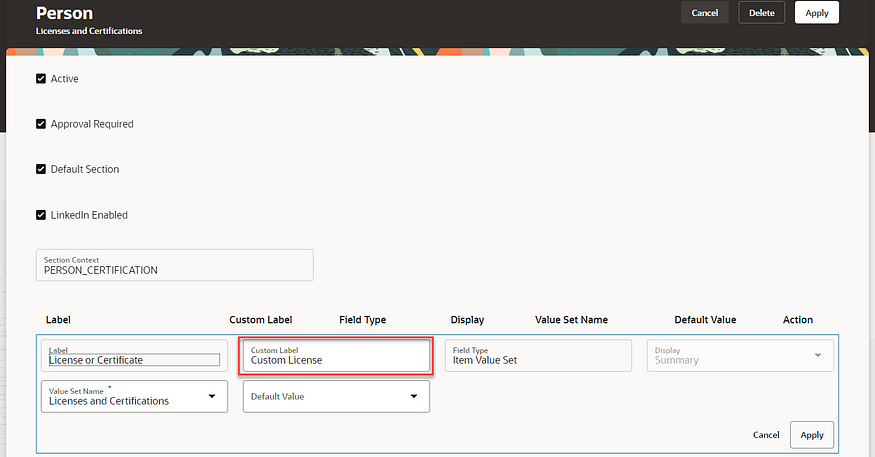Open the Default Value dropdown arrow
Image resolution: width=875 pixels, height=457 pixels.
pyautogui.click(x=414, y=396)
